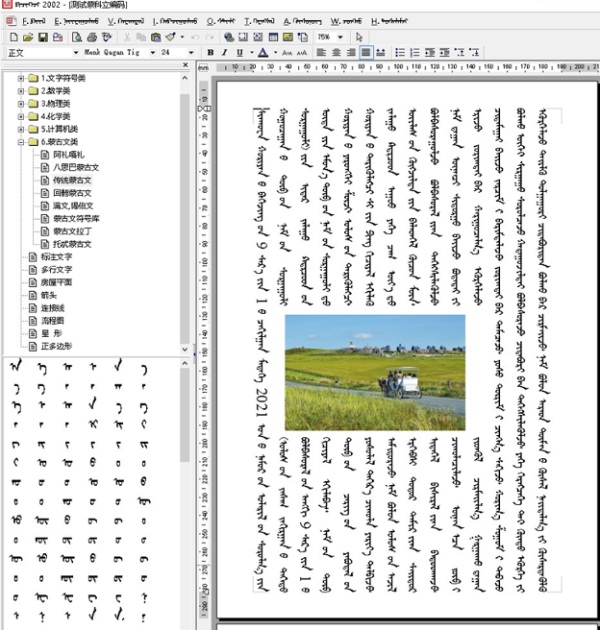Image resolution: width=600 pixels, height=630 pixels.
Task: Select the grassland carriage photo in the document
Action: pos(375,372)
